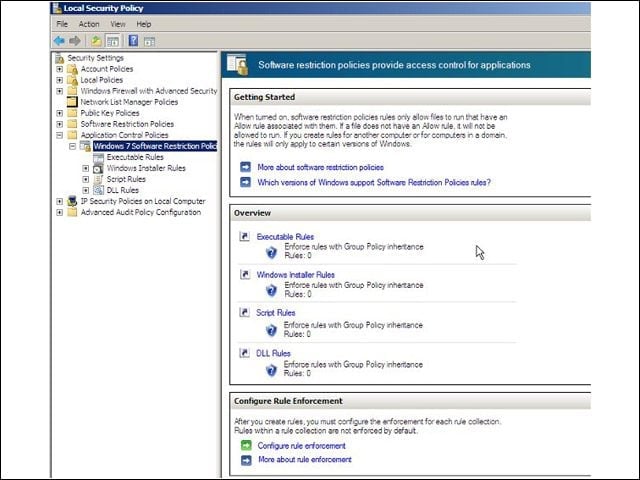Open More about software restriction policies link
The image size is (640, 480).
tap(320, 167)
